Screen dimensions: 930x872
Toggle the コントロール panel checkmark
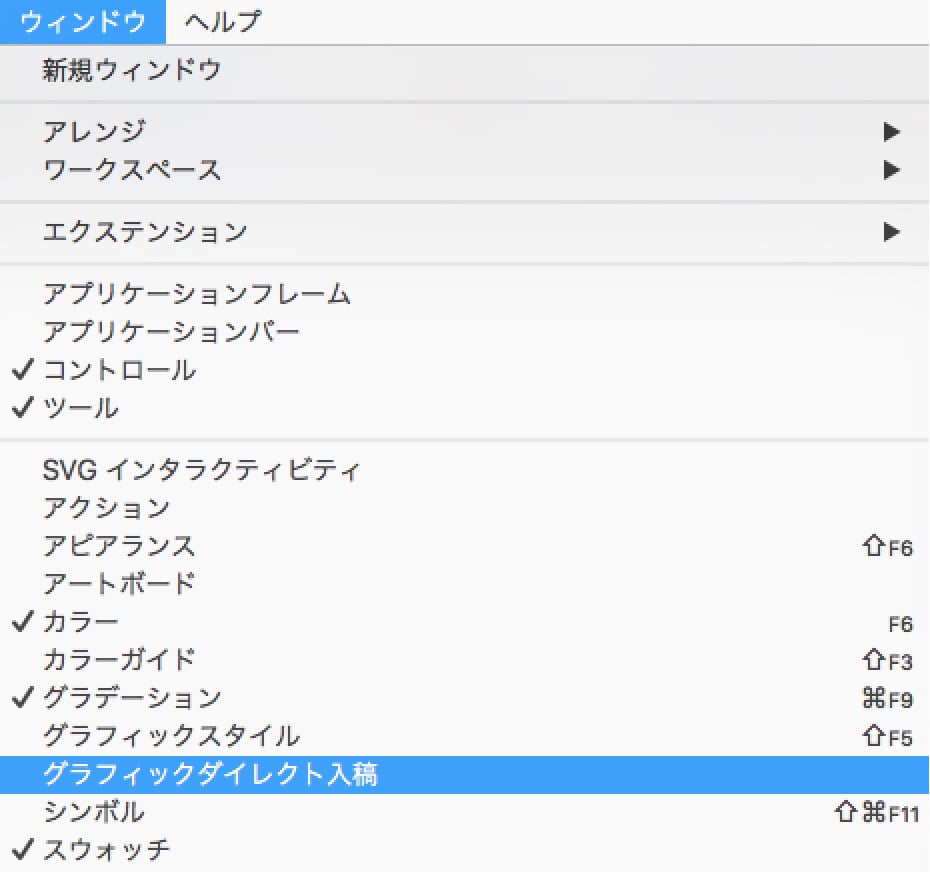pyautogui.click(x=119, y=370)
